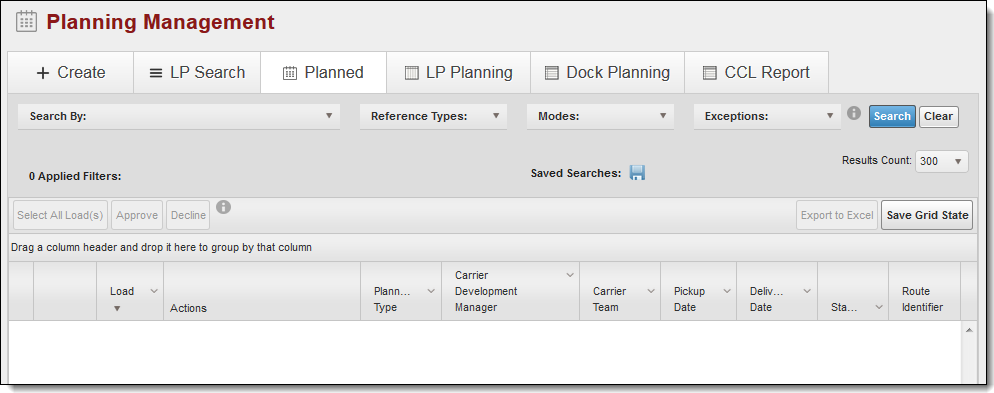This screenshot has width=994, height=393.
Task: Open the Dock Planning tab
Action: [607, 73]
